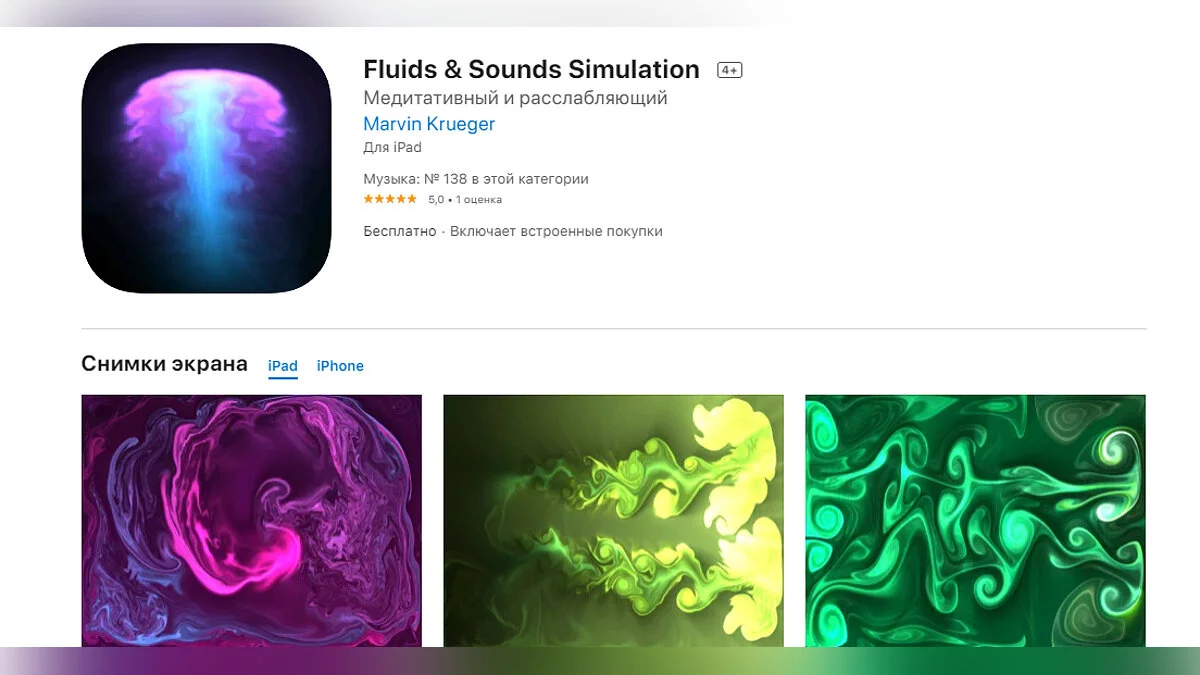
Task: Switch to the iPhone screenshots tab
Action: click(340, 366)
